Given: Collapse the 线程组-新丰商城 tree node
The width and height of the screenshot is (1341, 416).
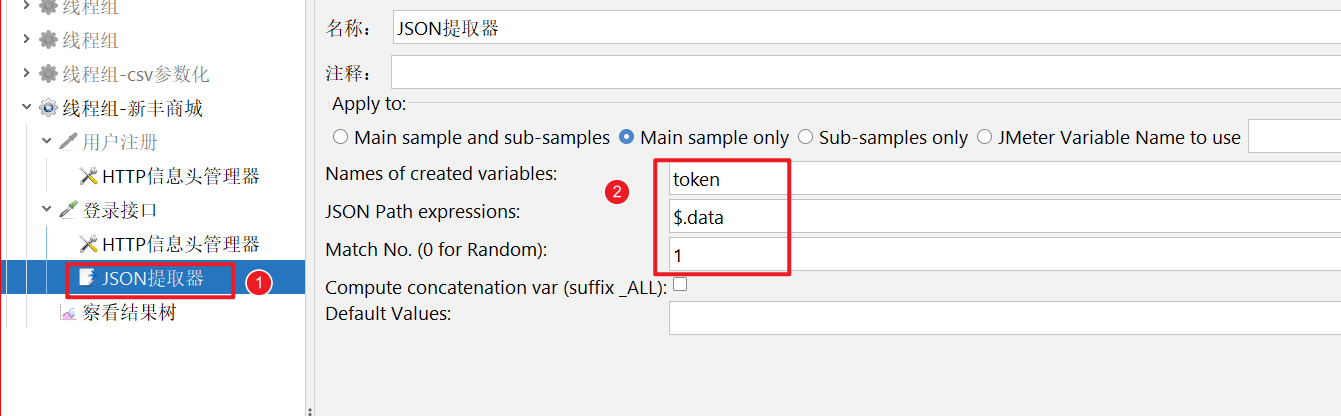Looking at the screenshot, I should (x=26, y=108).
